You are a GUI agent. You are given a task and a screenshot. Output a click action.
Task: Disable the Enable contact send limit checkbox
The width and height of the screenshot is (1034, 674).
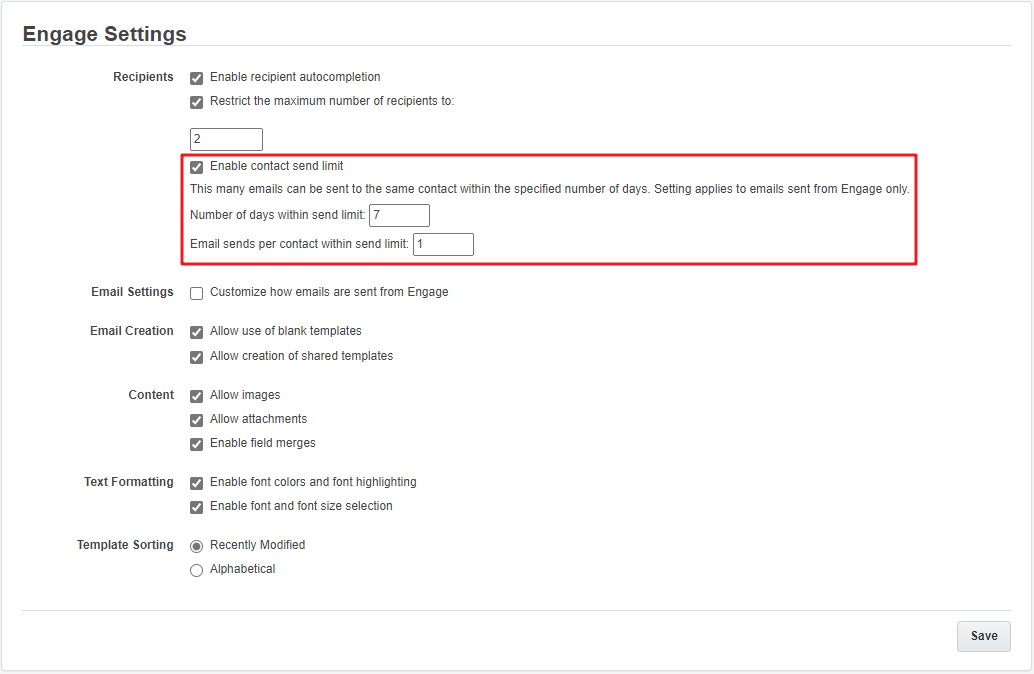[x=197, y=167]
